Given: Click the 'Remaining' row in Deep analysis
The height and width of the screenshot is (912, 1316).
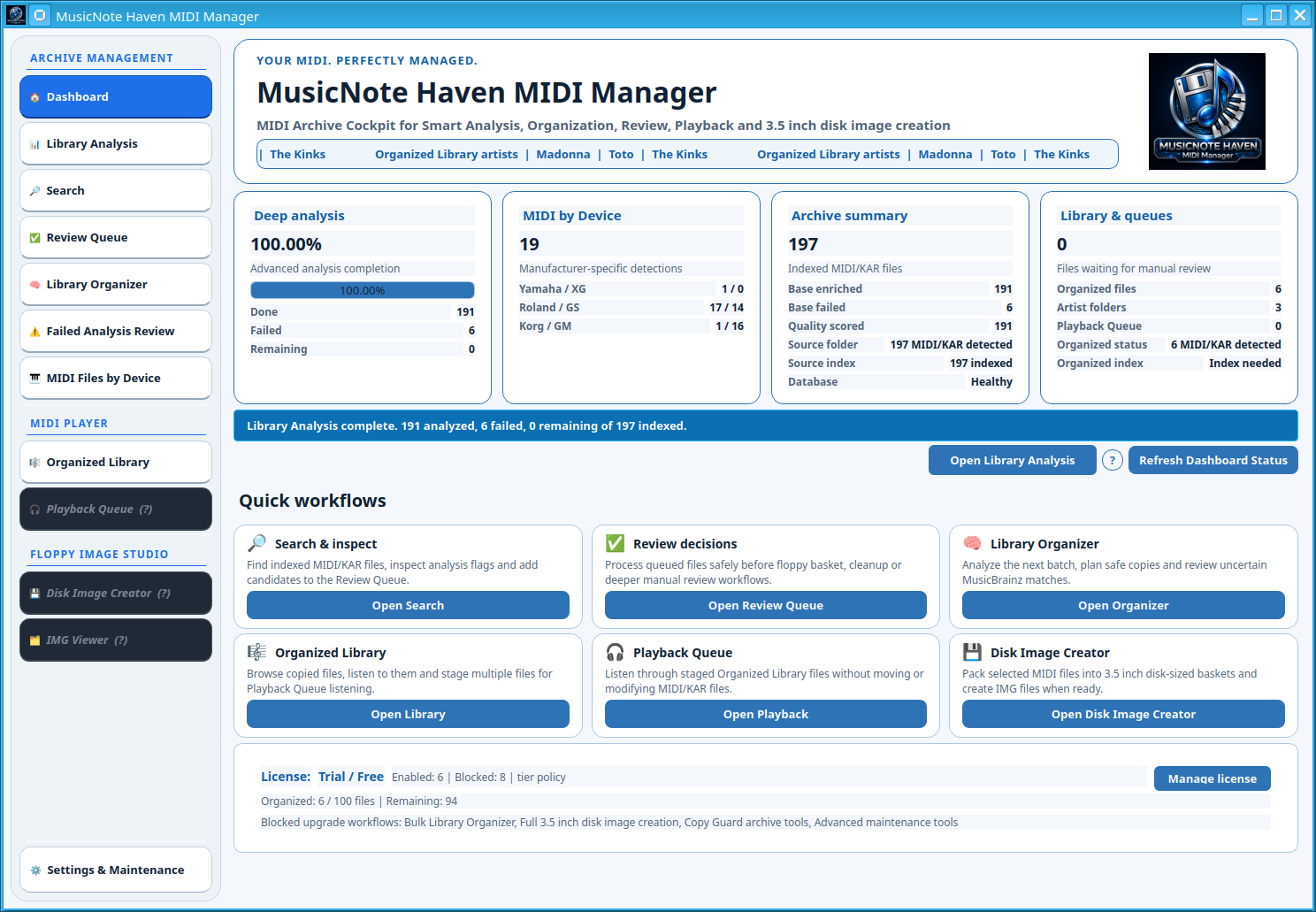Looking at the screenshot, I should [x=363, y=349].
